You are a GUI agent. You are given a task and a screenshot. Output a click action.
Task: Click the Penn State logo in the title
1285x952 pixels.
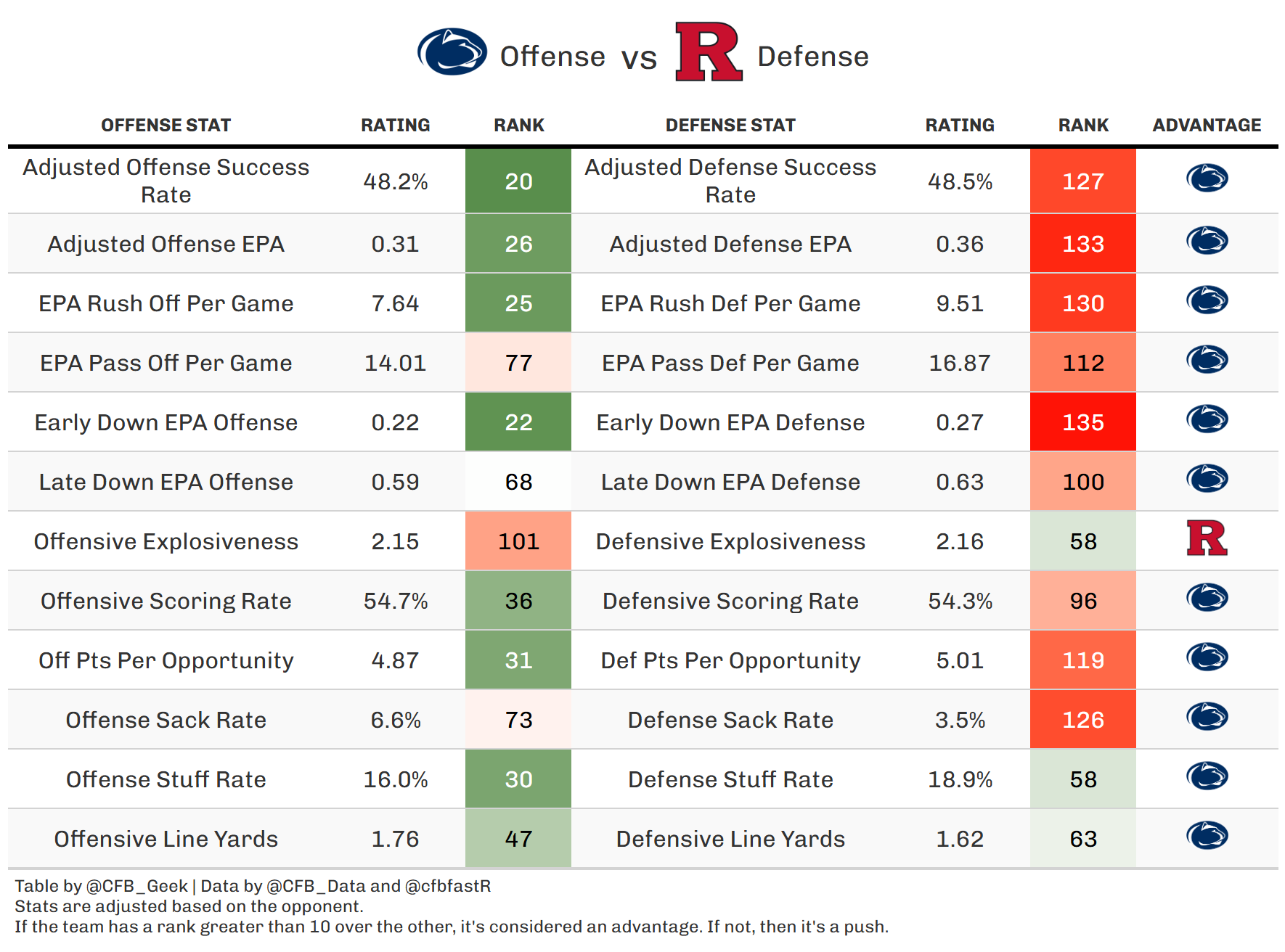click(x=452, y=52)
